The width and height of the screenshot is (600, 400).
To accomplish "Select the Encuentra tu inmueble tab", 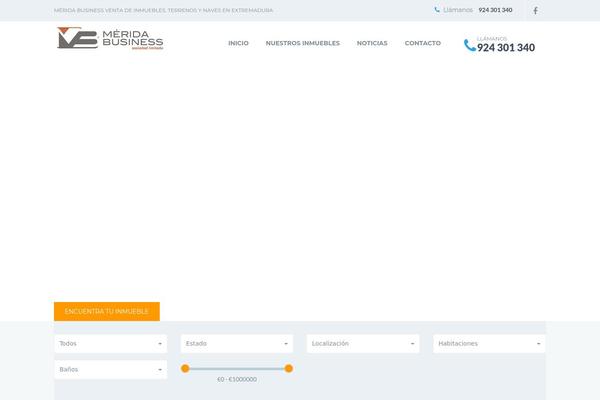I will pyautogui.click(x=107, y=312).
